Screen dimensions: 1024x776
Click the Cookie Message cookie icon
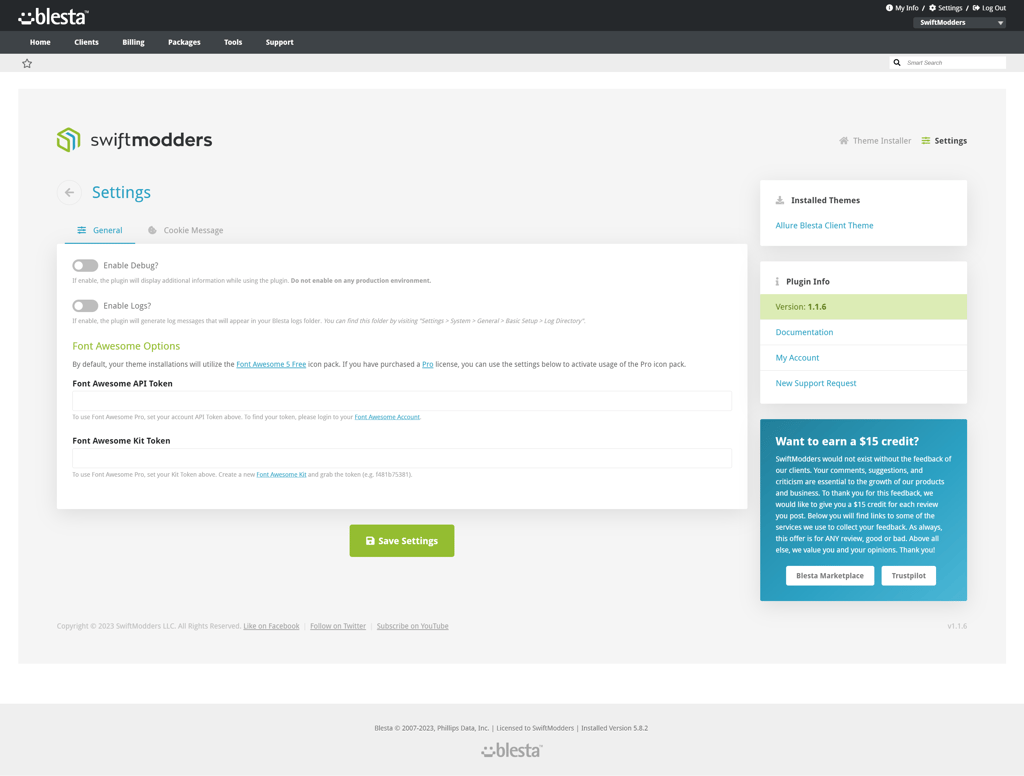(x=152, y=230)
